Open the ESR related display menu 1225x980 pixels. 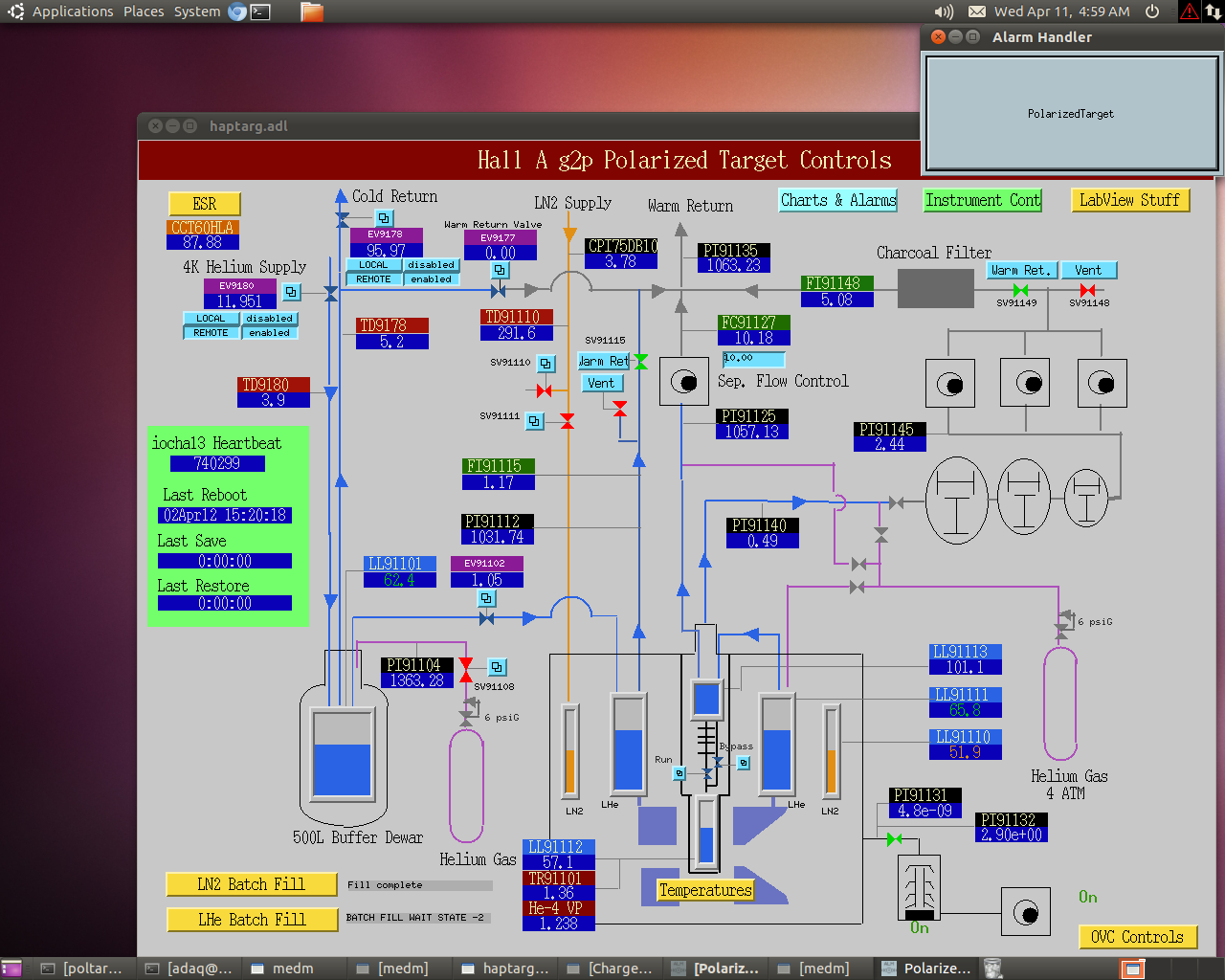point(205,204)
